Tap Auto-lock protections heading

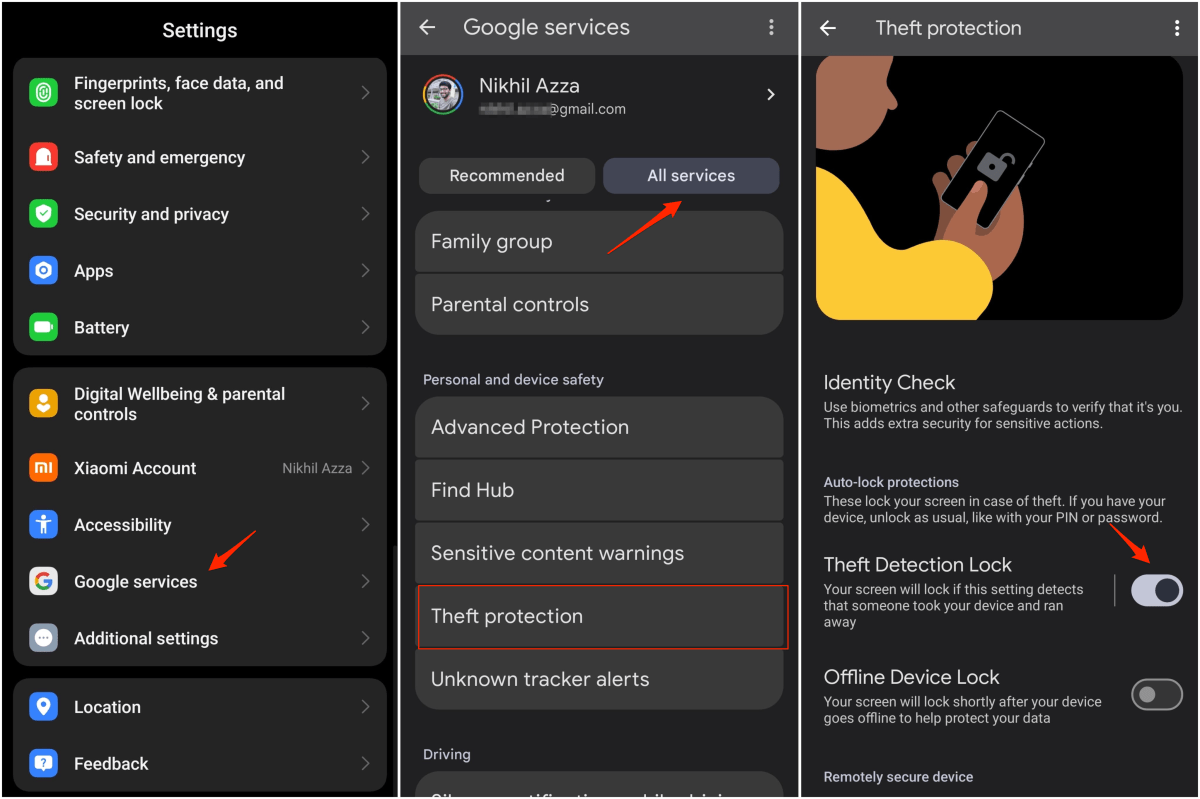[x=891, y=482]
